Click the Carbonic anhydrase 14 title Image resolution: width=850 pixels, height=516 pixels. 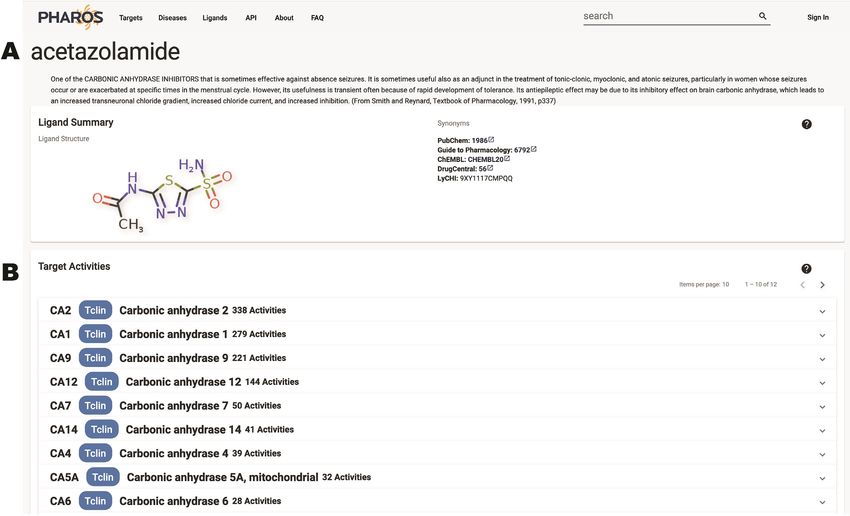coord(183,430)
